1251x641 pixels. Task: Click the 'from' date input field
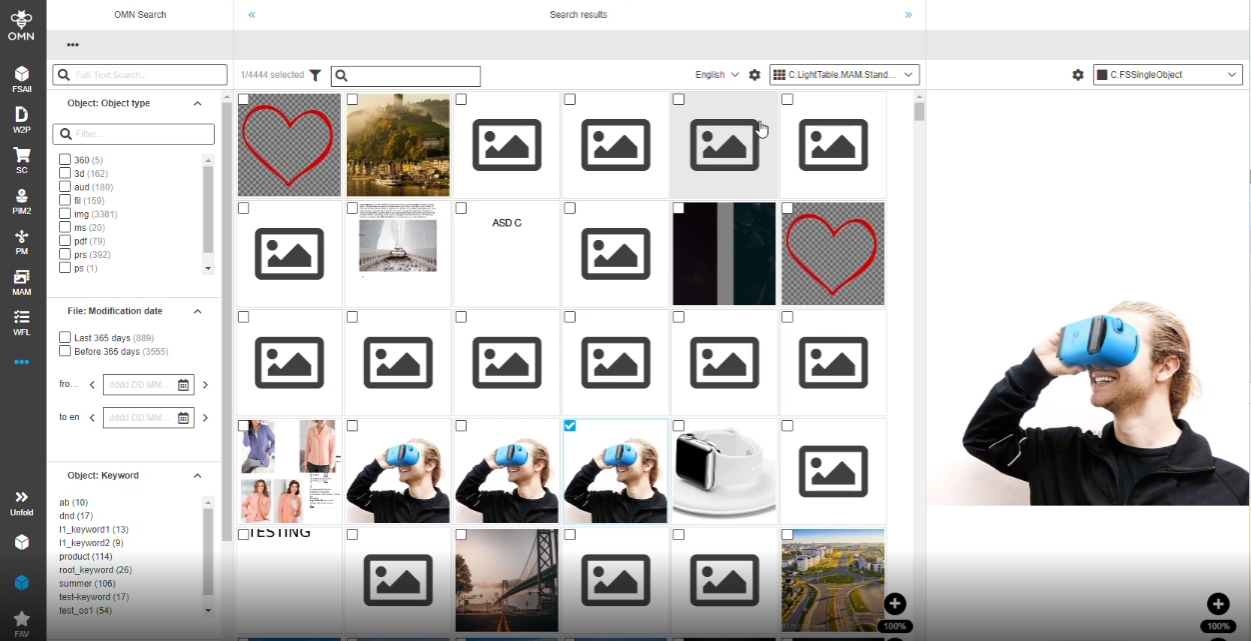click(147, 385)
